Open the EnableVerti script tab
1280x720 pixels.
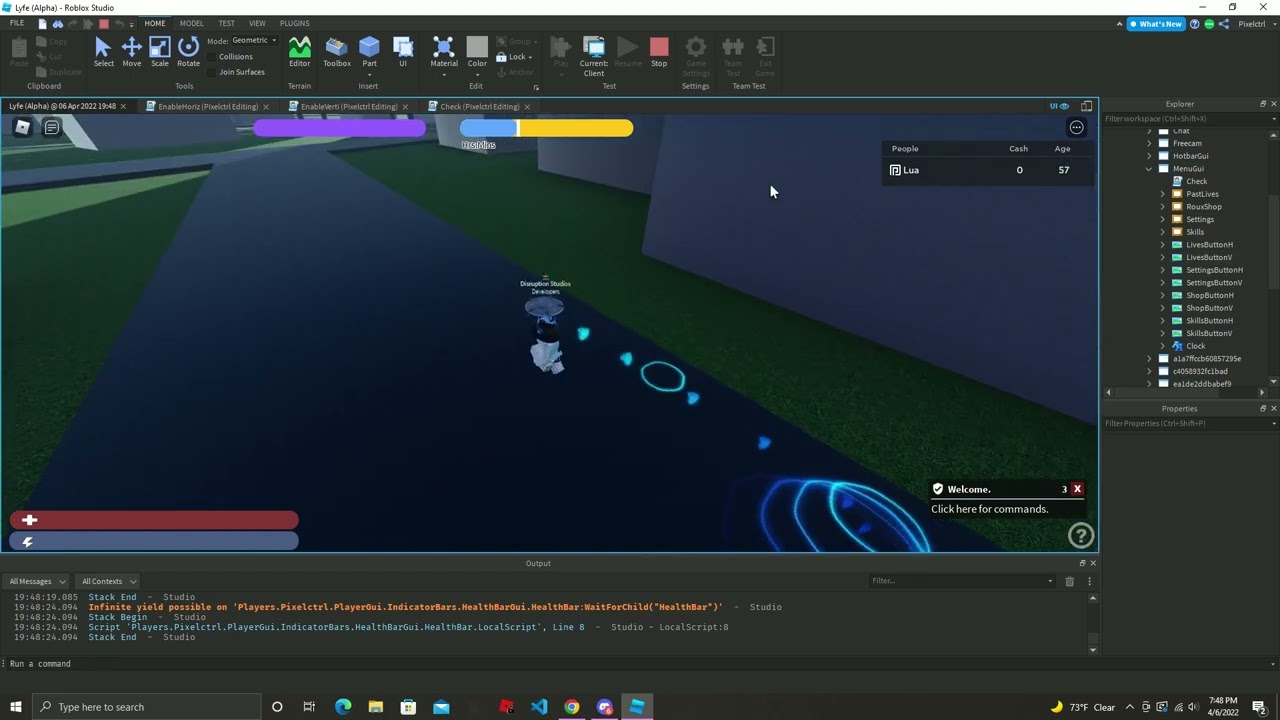point(349,106)
